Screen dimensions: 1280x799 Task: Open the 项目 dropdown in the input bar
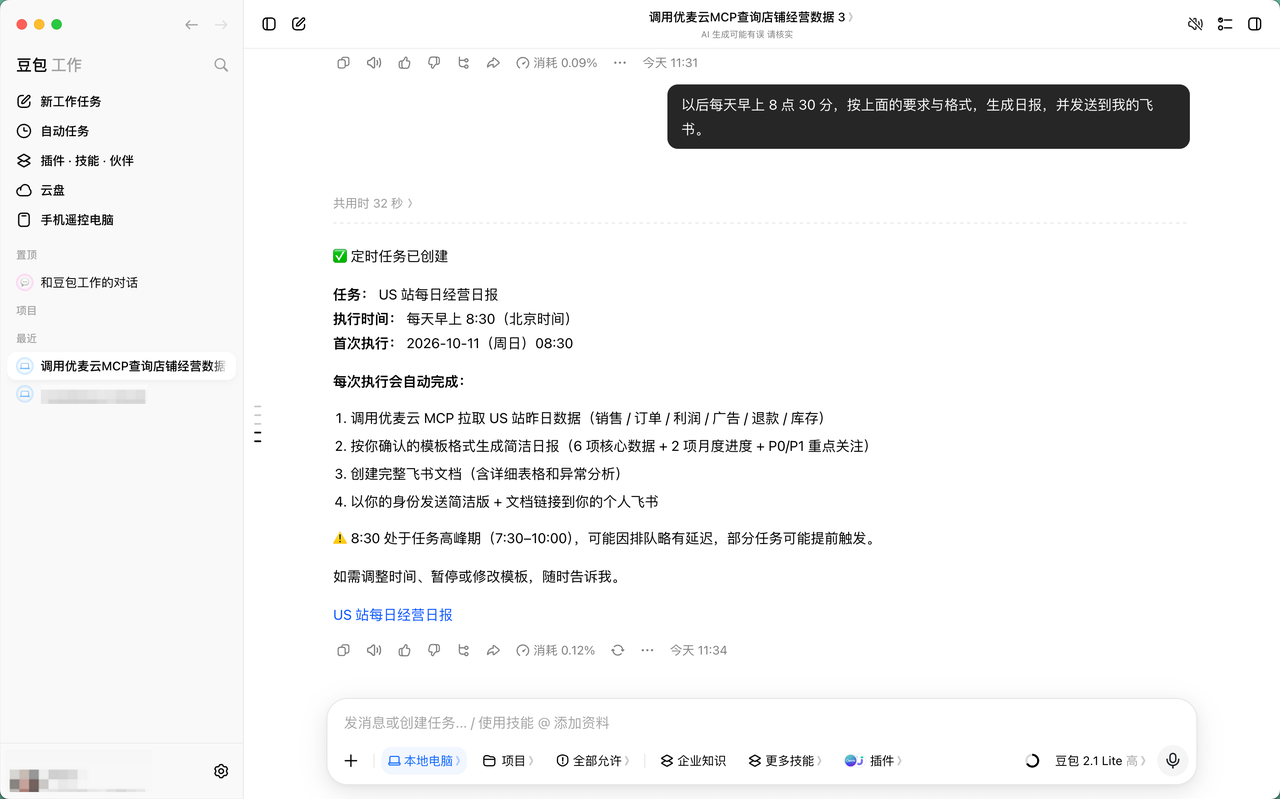508,761
